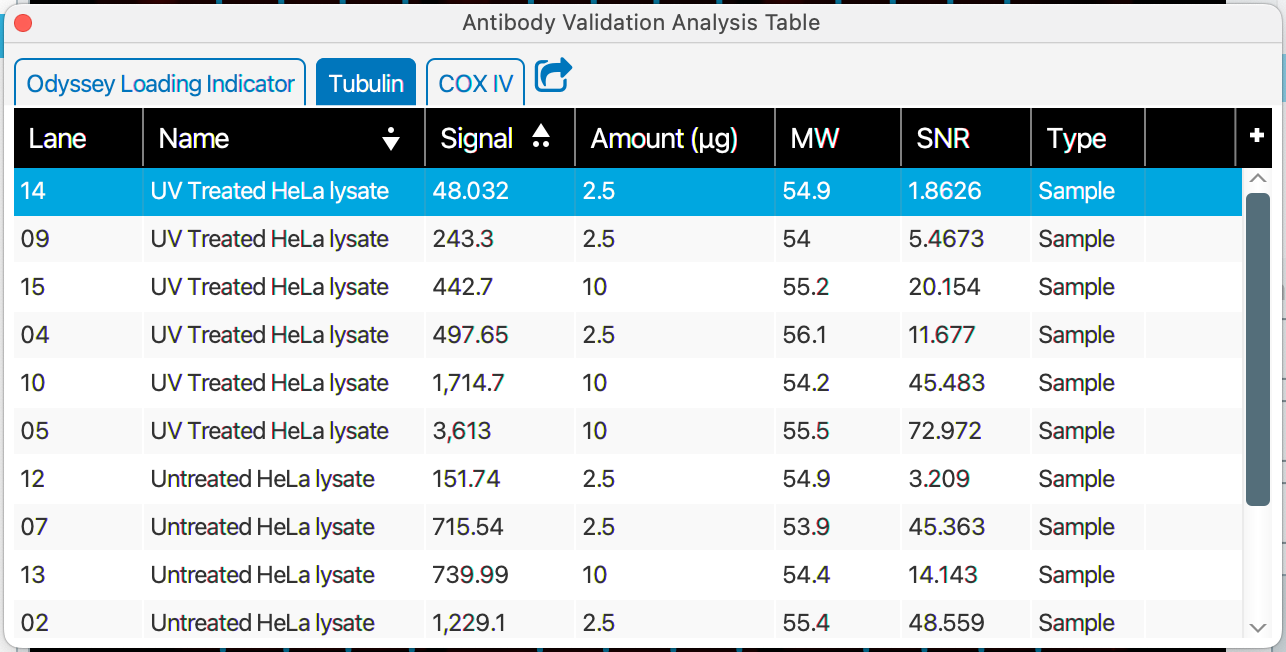Select the Tubulin tab
This screenshot has height=652, width=1286.
(366, 83)
